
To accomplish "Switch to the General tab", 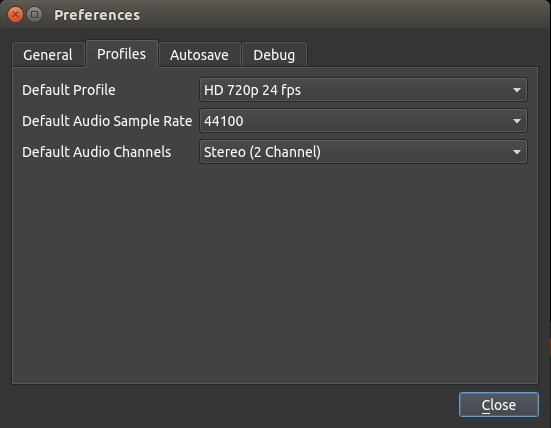I will (x=48, y=55).
